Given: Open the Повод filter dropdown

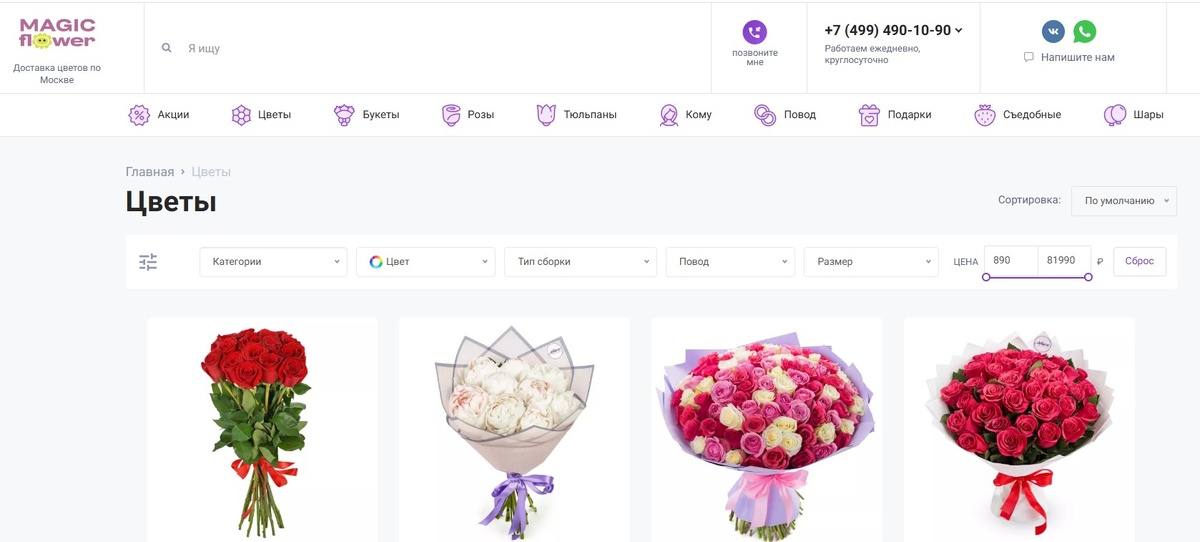Looking at the screenshot, I should [730, 262].
